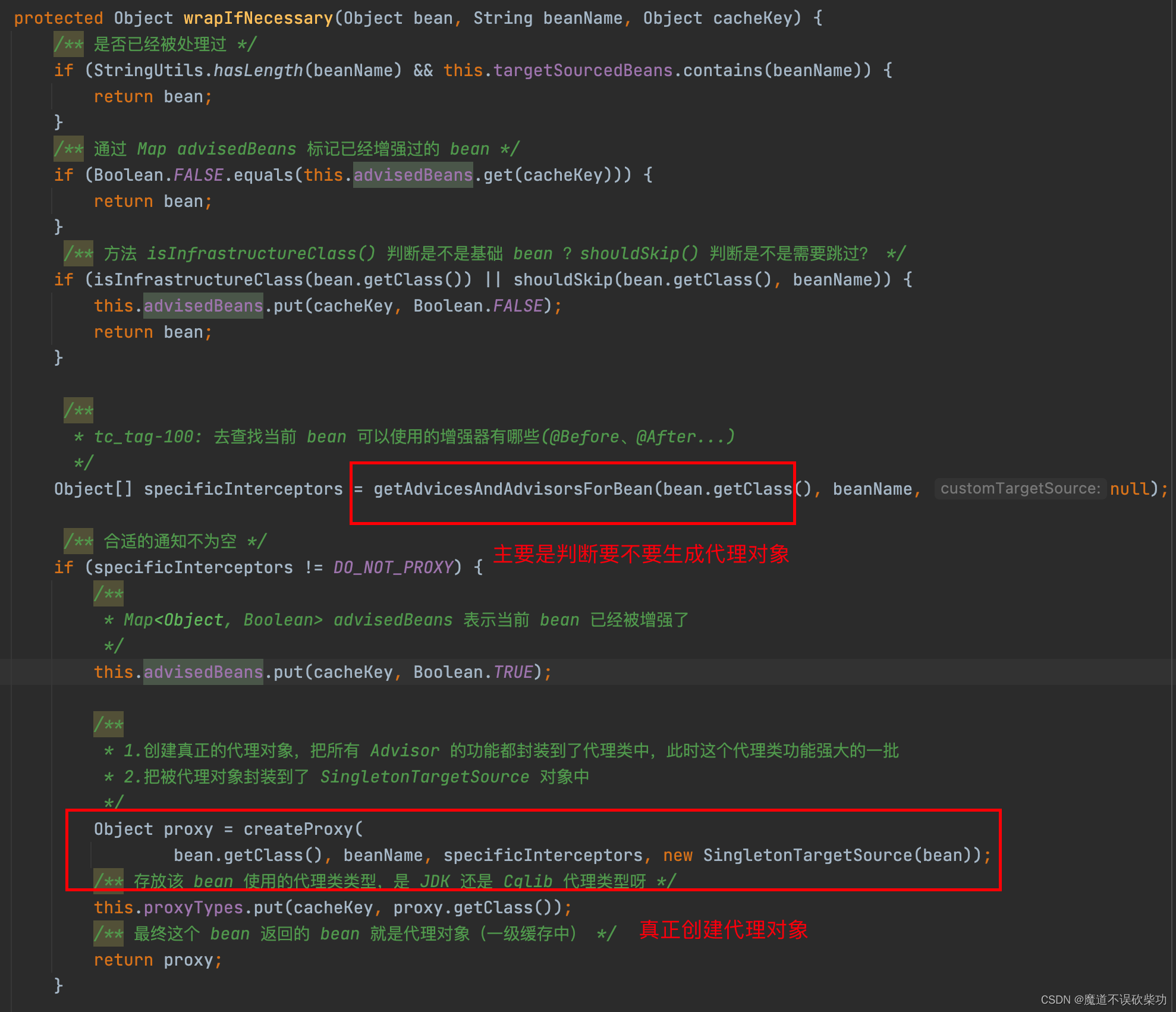
Task: Click the 'return proxy' statement
Action: click(158, 960)
